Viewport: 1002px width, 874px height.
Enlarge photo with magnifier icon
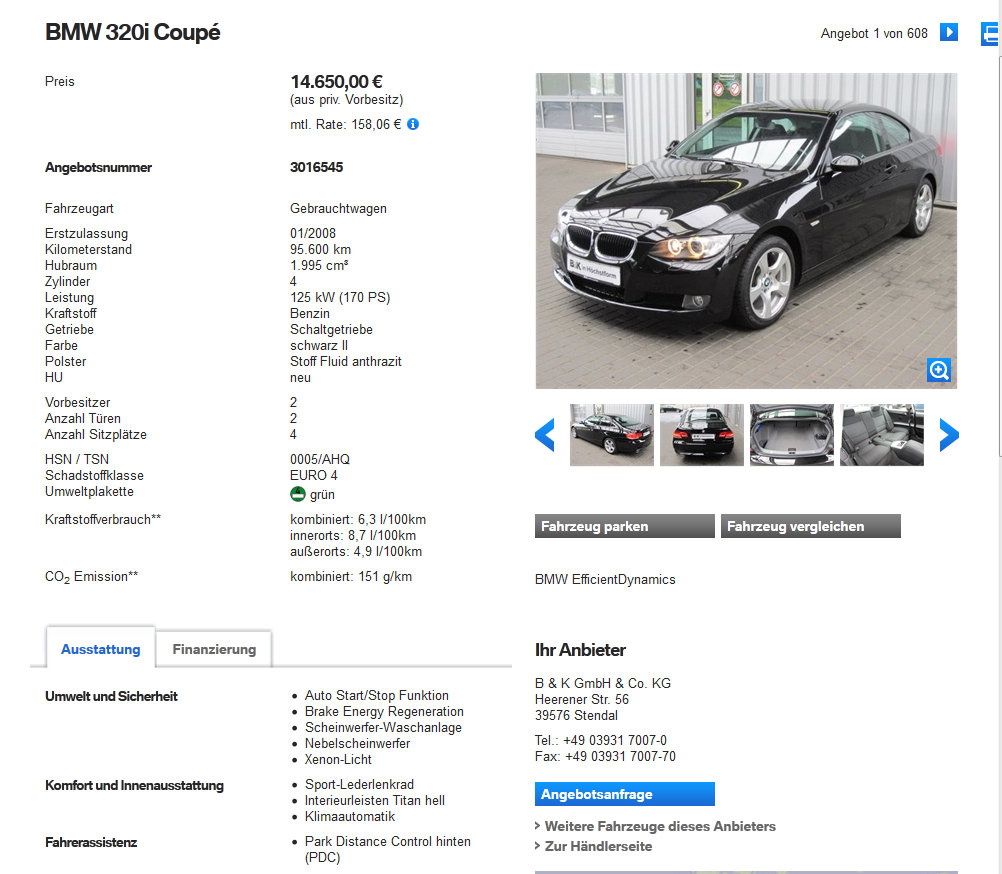[939, 369]
